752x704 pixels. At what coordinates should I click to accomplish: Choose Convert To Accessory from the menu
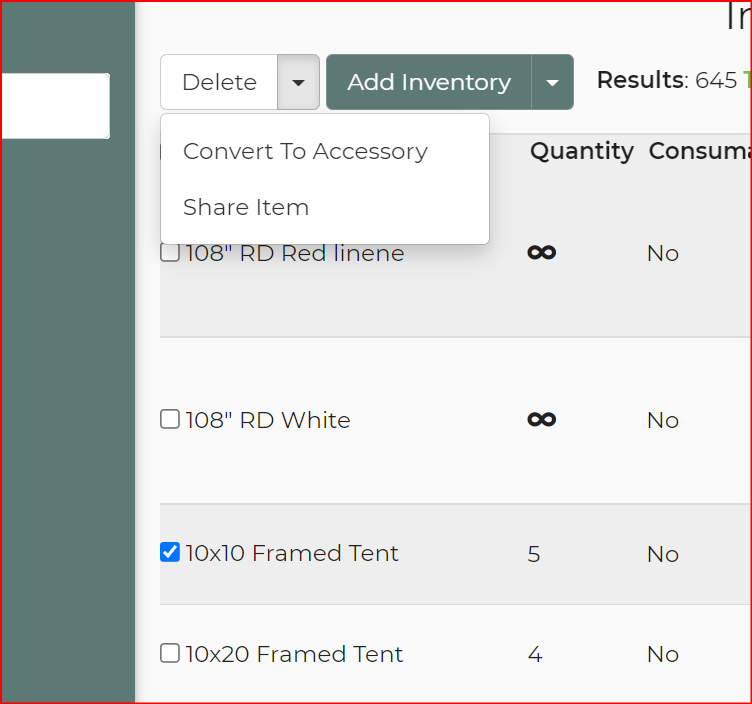pyautogui.click(x=305, y=152)
